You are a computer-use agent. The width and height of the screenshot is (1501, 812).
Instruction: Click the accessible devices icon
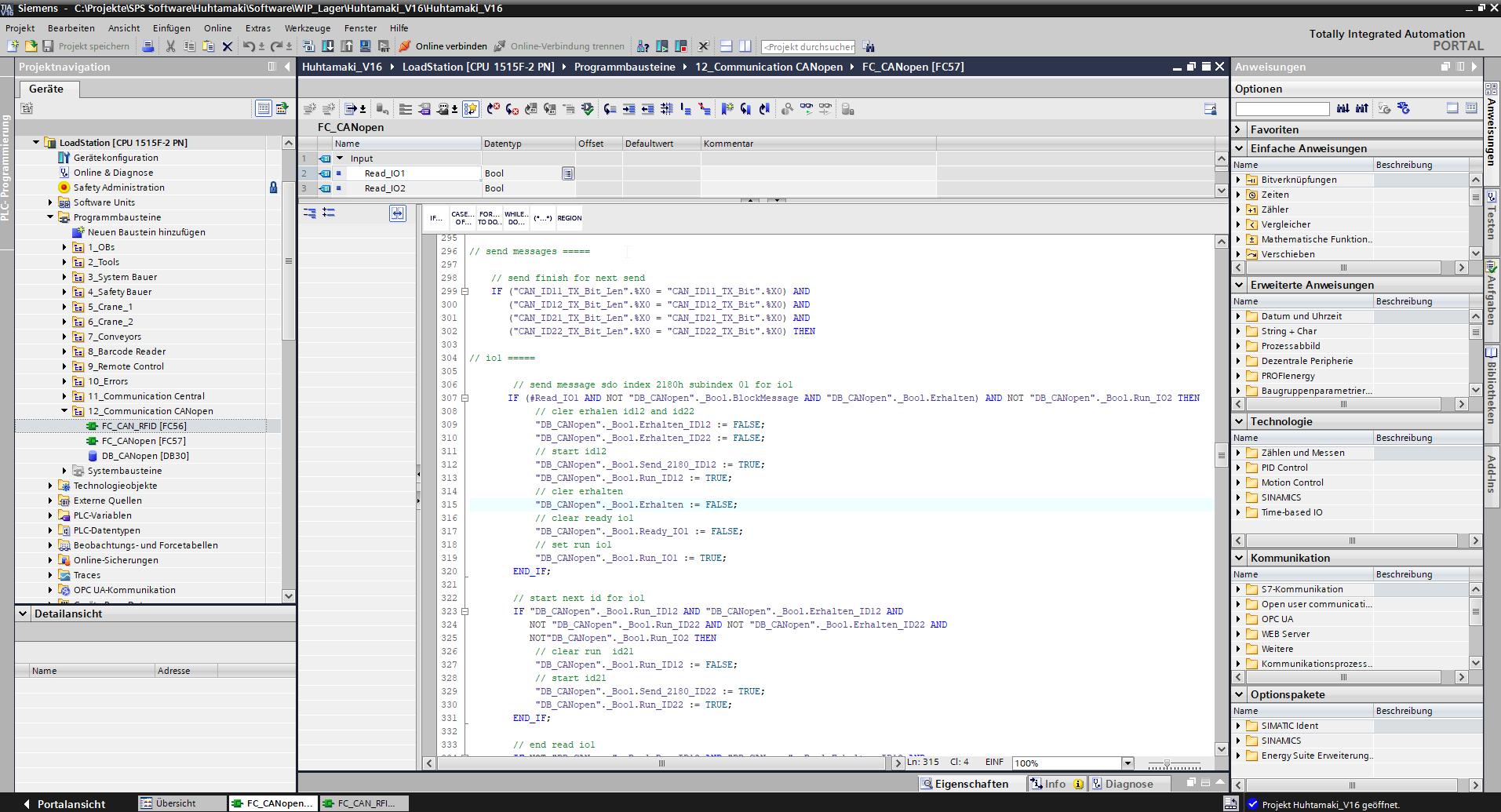tap(643, 46)
